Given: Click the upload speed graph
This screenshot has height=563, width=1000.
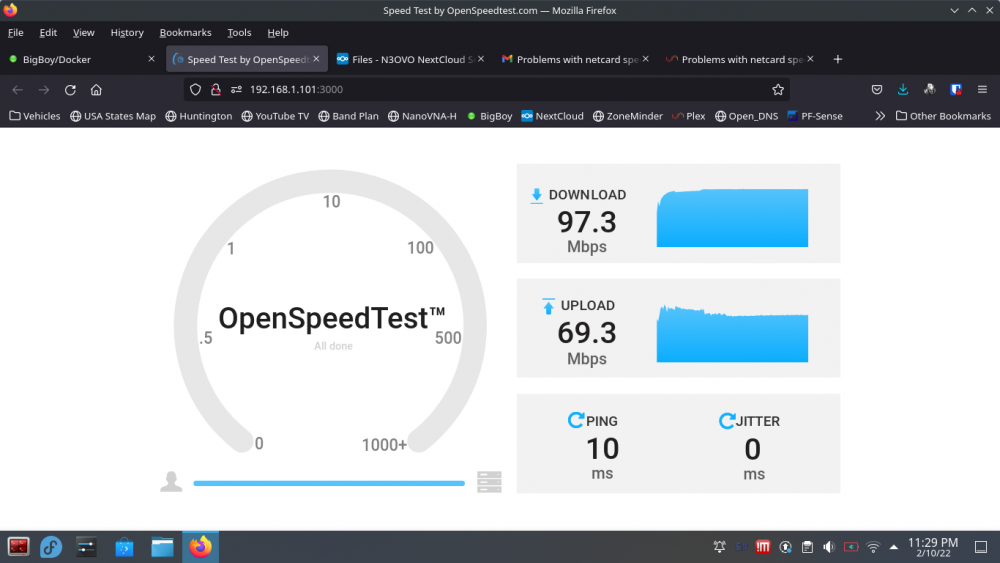Looking at the screenshot, I should 732,333.
